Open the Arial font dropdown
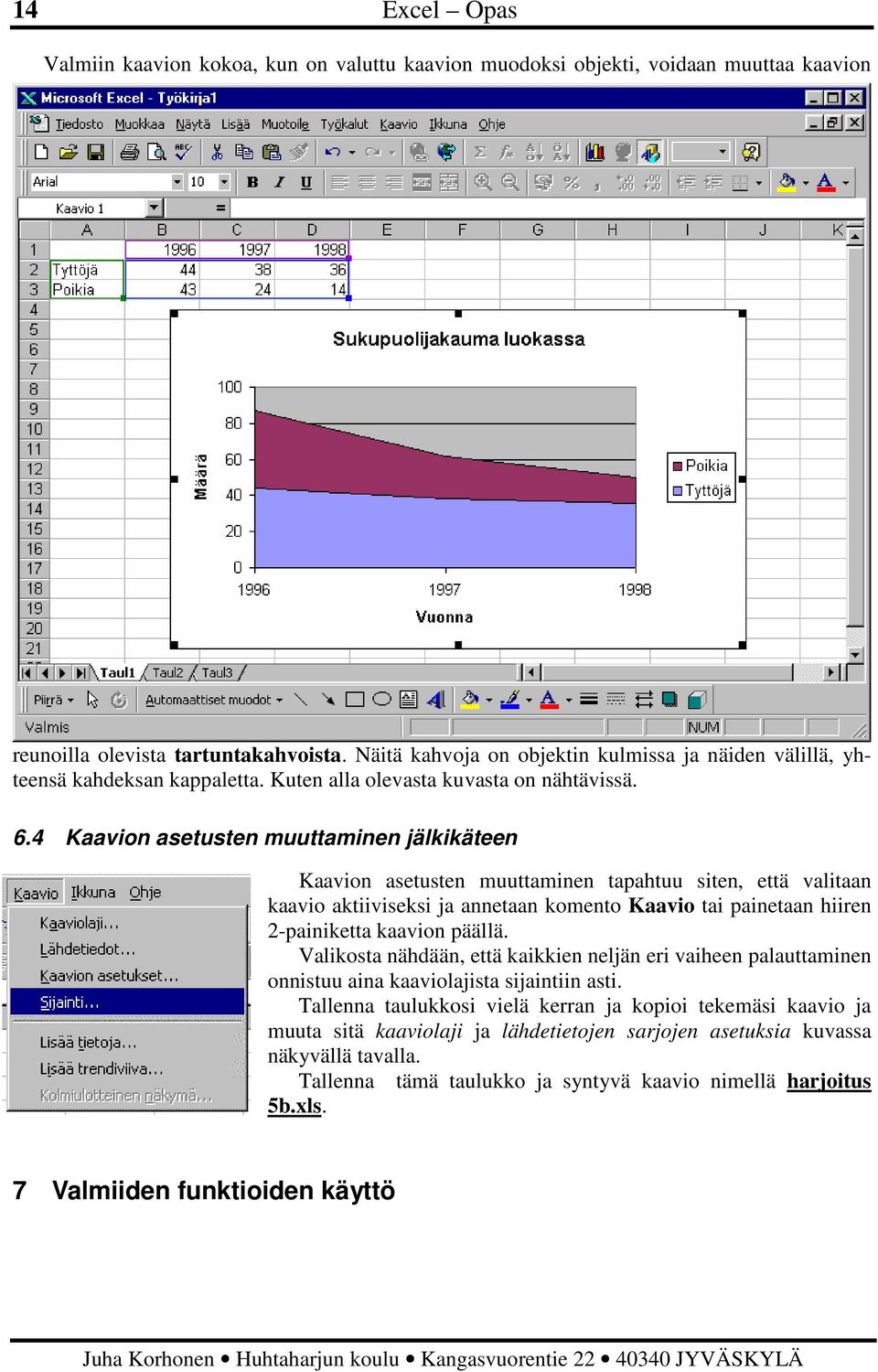 177,182
